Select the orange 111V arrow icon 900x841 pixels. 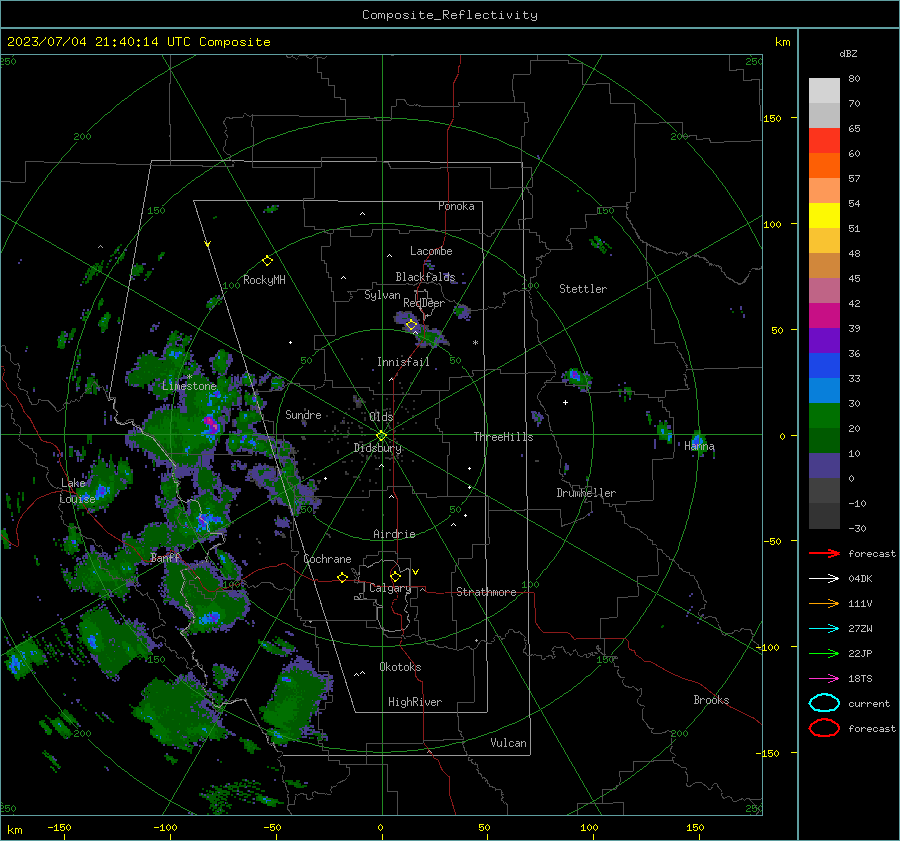point(824,603)
